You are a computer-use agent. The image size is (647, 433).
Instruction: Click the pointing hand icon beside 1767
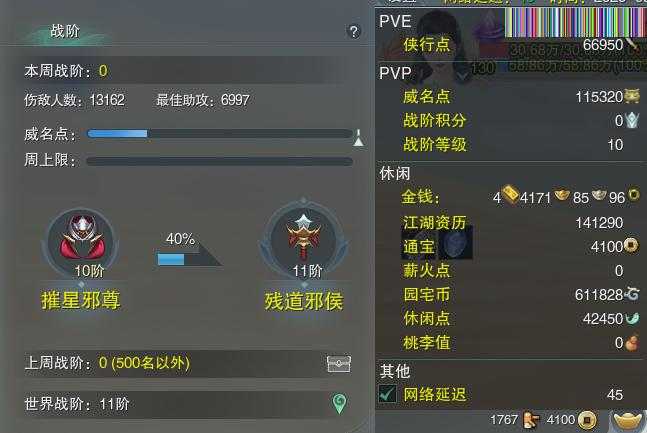[531, 420]
